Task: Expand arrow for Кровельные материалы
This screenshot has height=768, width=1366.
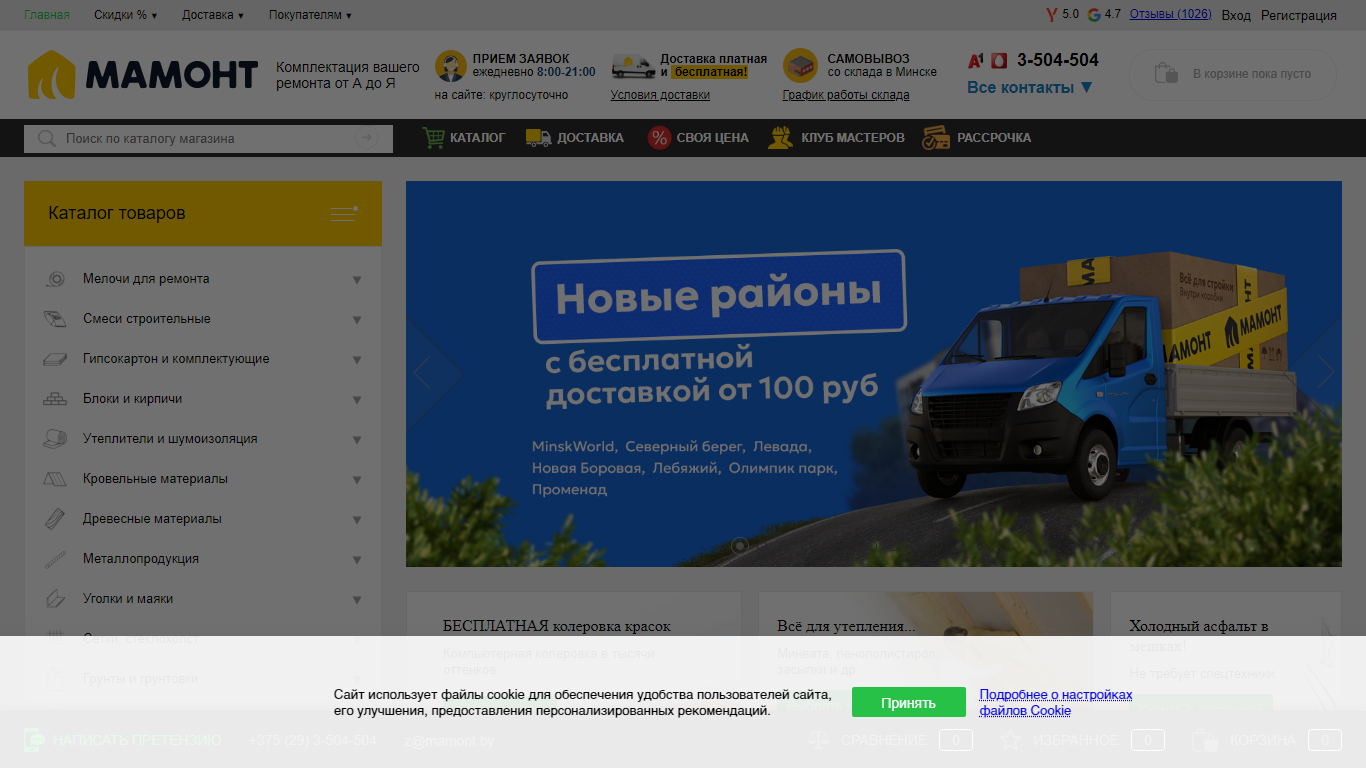Action: (357, 480)
